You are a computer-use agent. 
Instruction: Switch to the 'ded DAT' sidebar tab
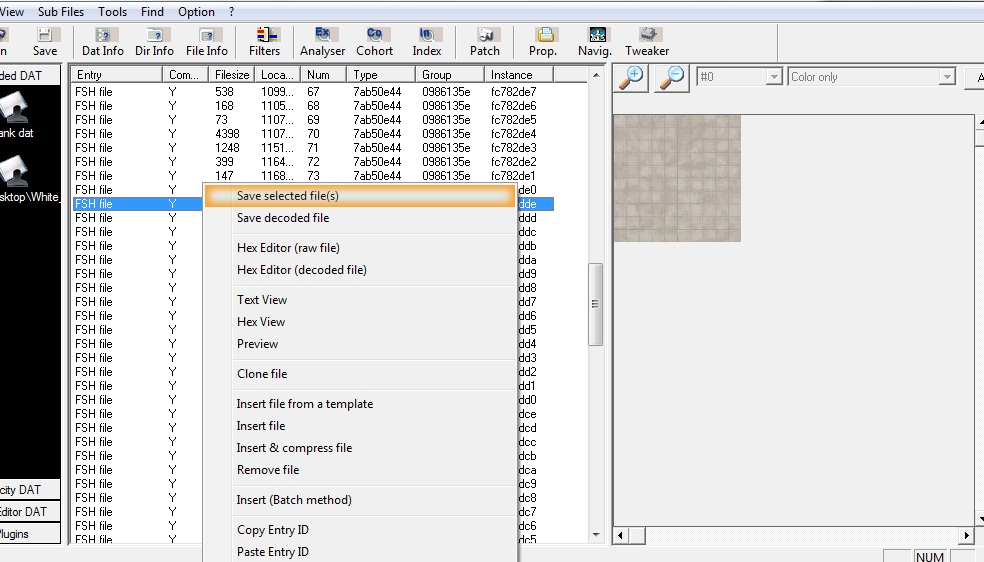pyautogui.click(x=29, y=75)
